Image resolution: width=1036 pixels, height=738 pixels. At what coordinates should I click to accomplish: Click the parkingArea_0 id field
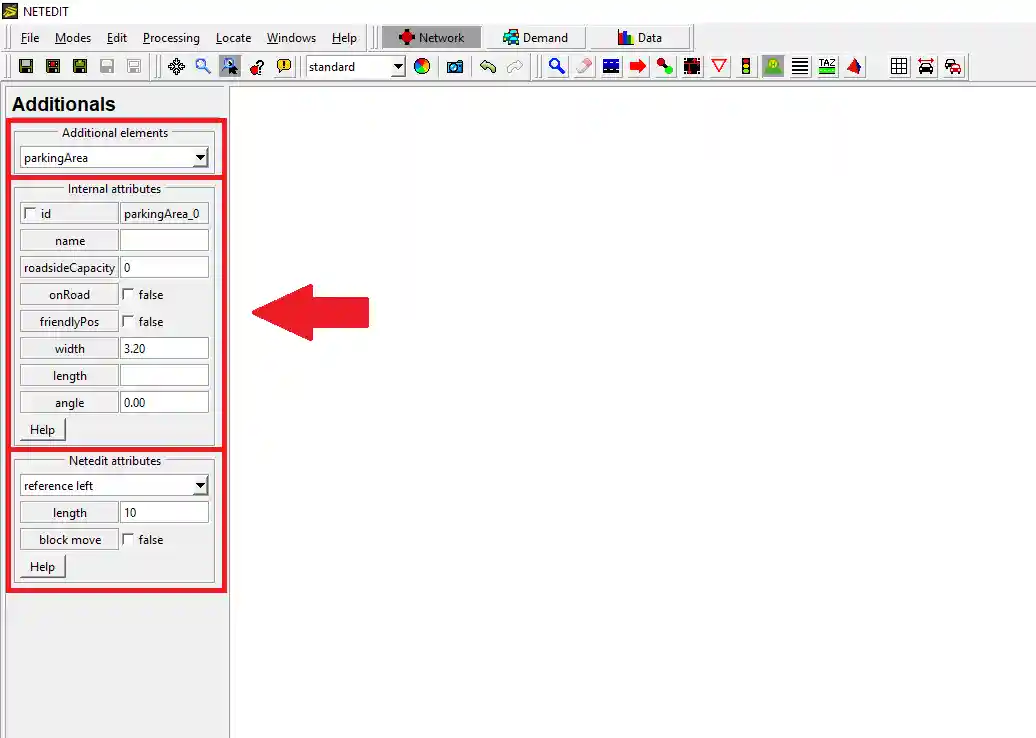pos(164,213)
